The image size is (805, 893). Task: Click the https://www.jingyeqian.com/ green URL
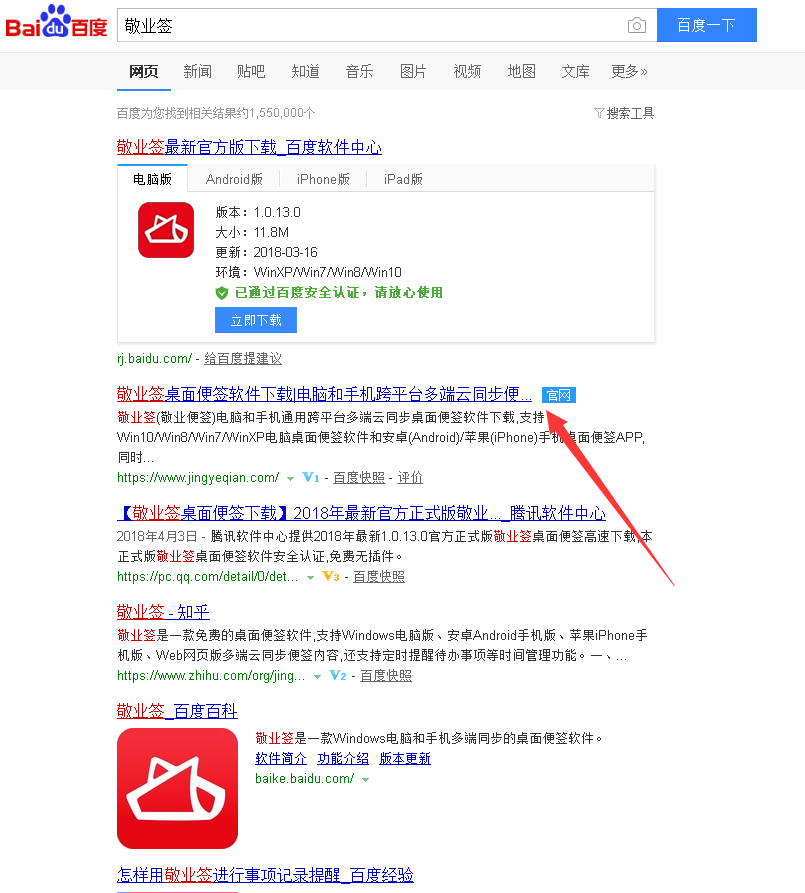tap(198, 477)
